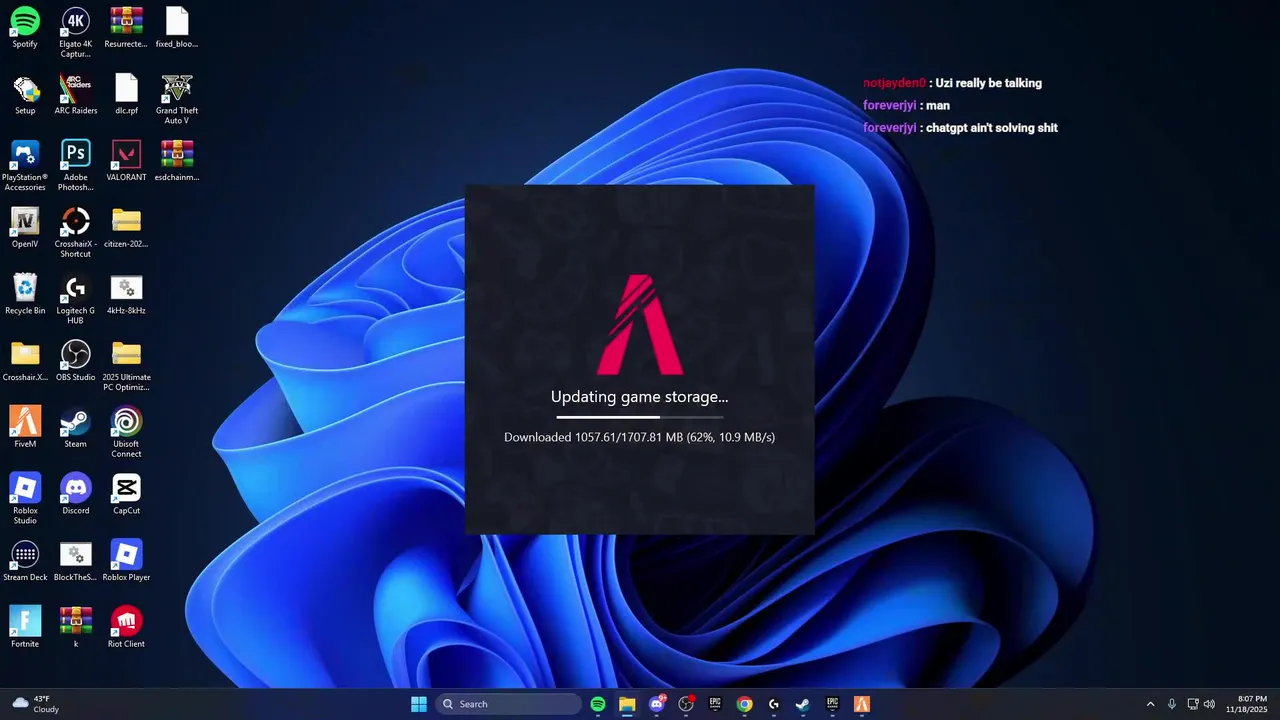This screenshot has height=720, width=1280.
Task: Click 'Downloaded 1057.61/1707.81 MB' status text
Action: [x=593, y=437]
